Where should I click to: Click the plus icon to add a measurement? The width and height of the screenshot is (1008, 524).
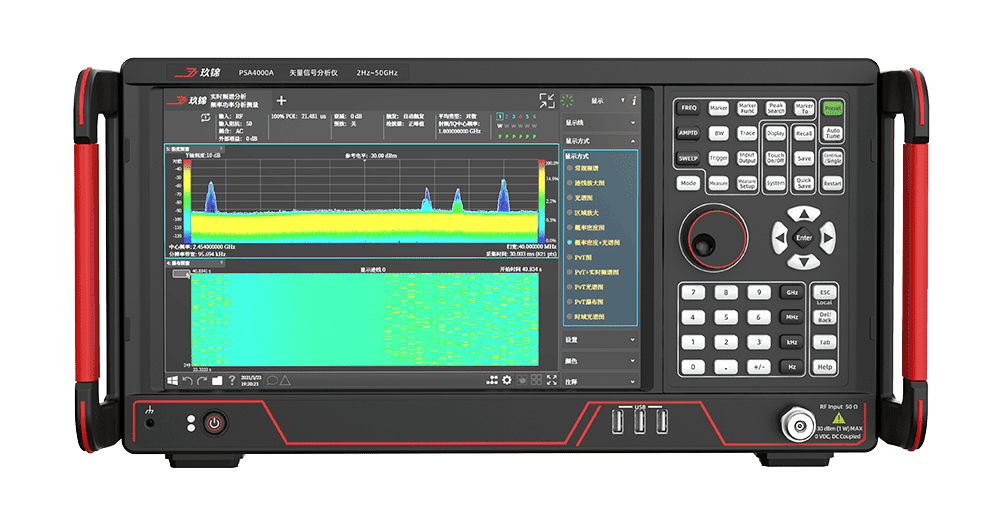coord(281,100)
